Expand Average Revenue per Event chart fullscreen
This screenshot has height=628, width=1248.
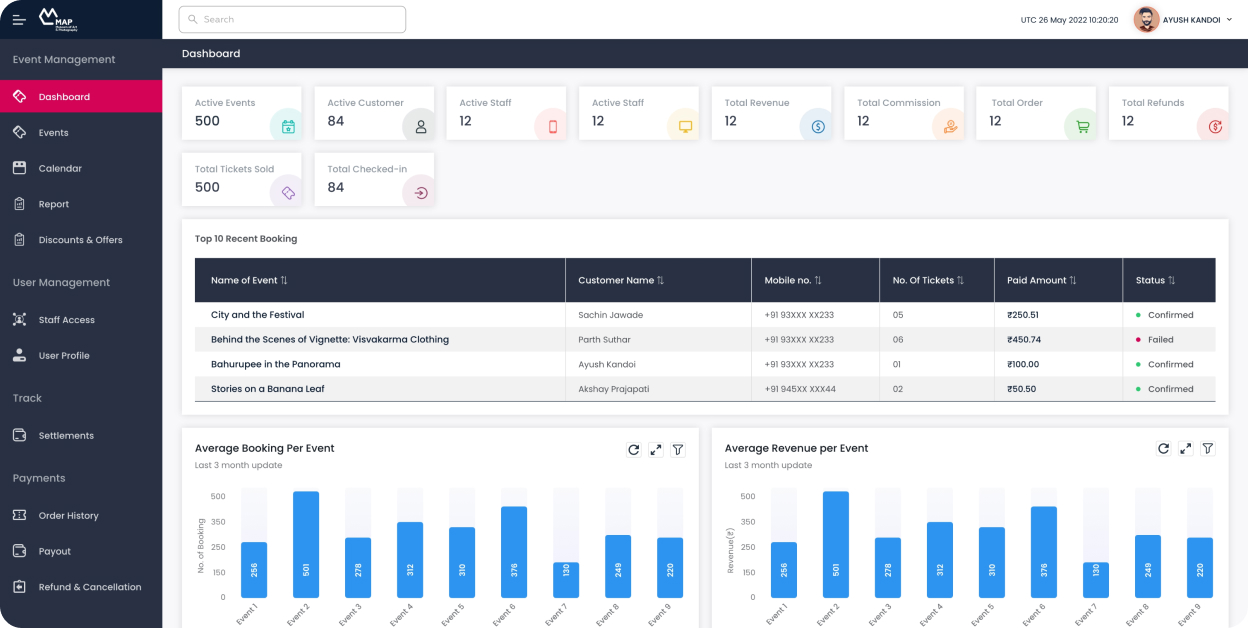pos(1185,449)
